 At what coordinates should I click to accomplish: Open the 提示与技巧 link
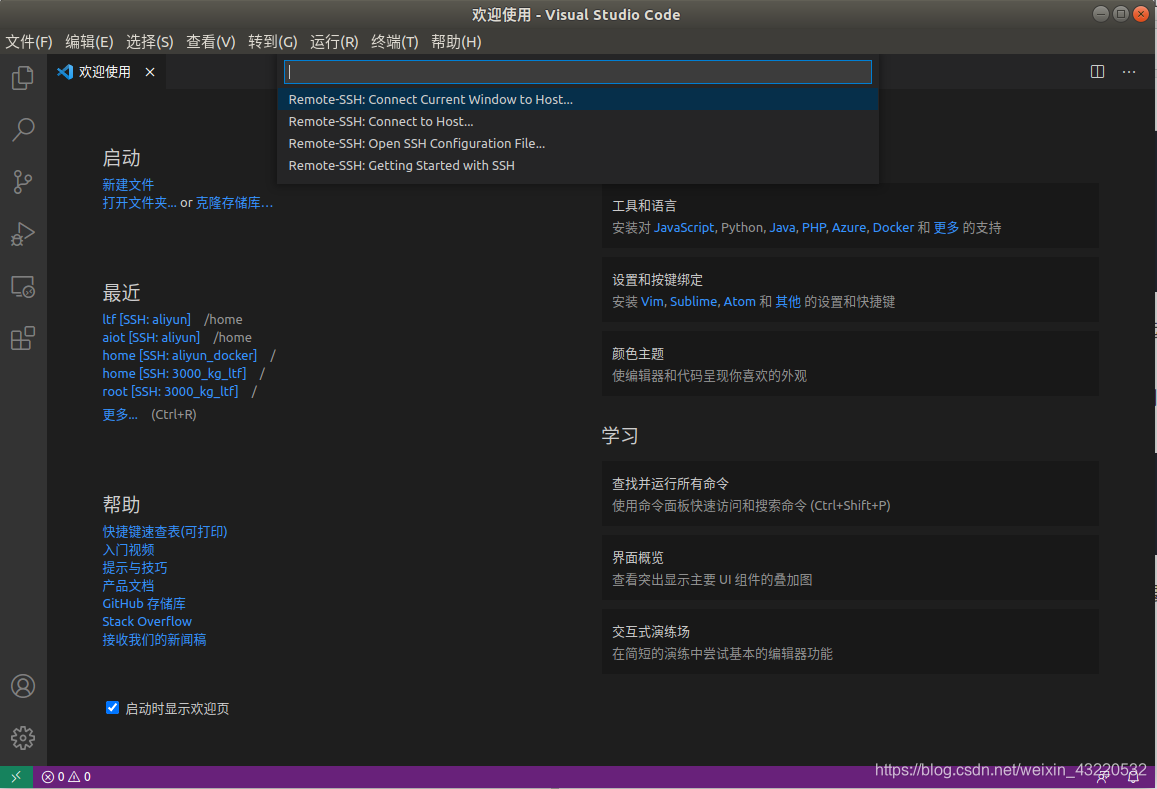tap(134, 568)
